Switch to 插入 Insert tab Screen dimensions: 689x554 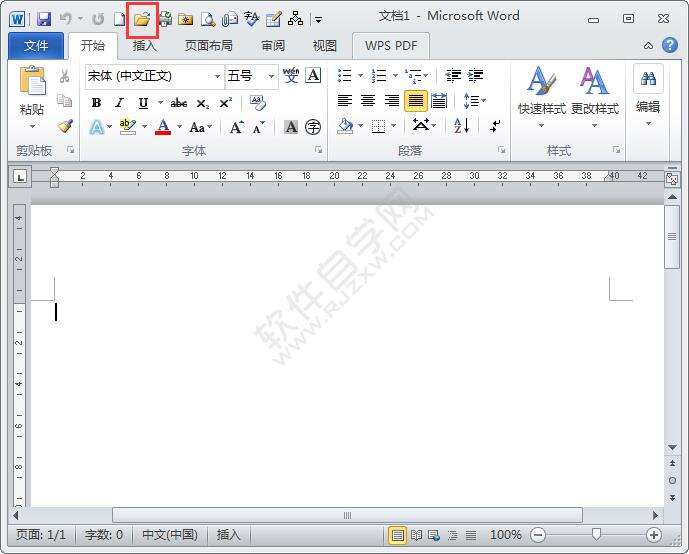145,46
